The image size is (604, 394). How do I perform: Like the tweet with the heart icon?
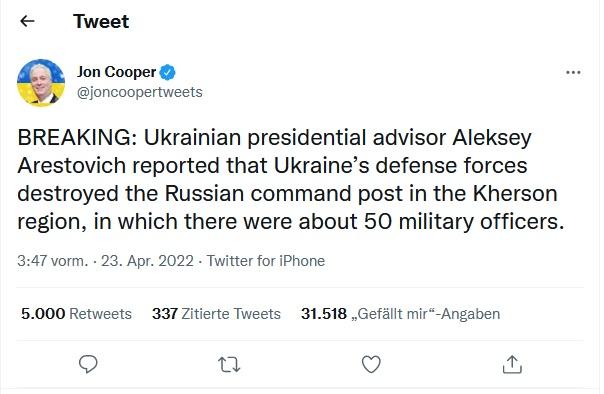[371, 364]
